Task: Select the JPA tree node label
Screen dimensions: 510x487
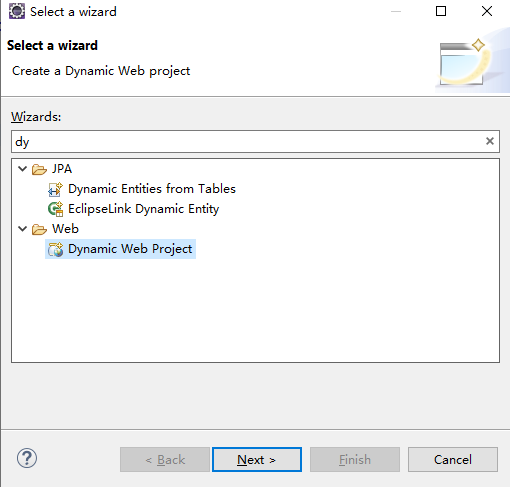Action: 62,169
